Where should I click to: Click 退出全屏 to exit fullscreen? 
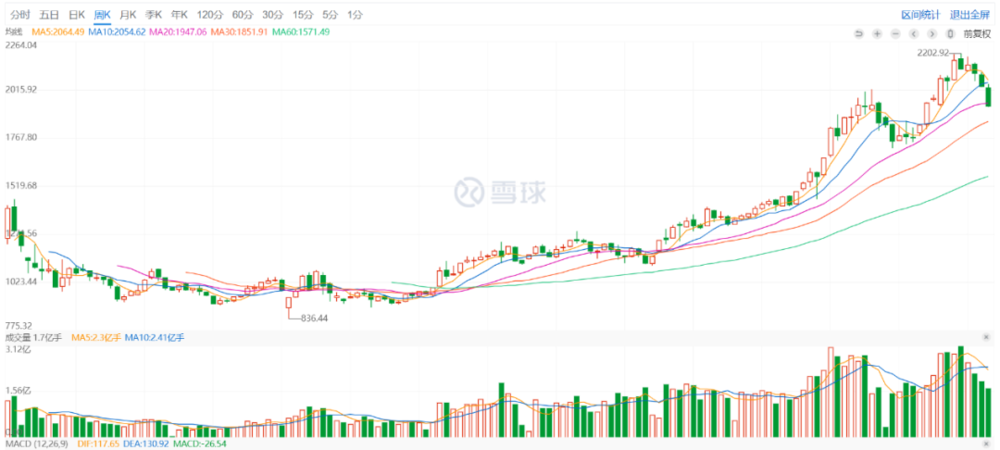969,14
